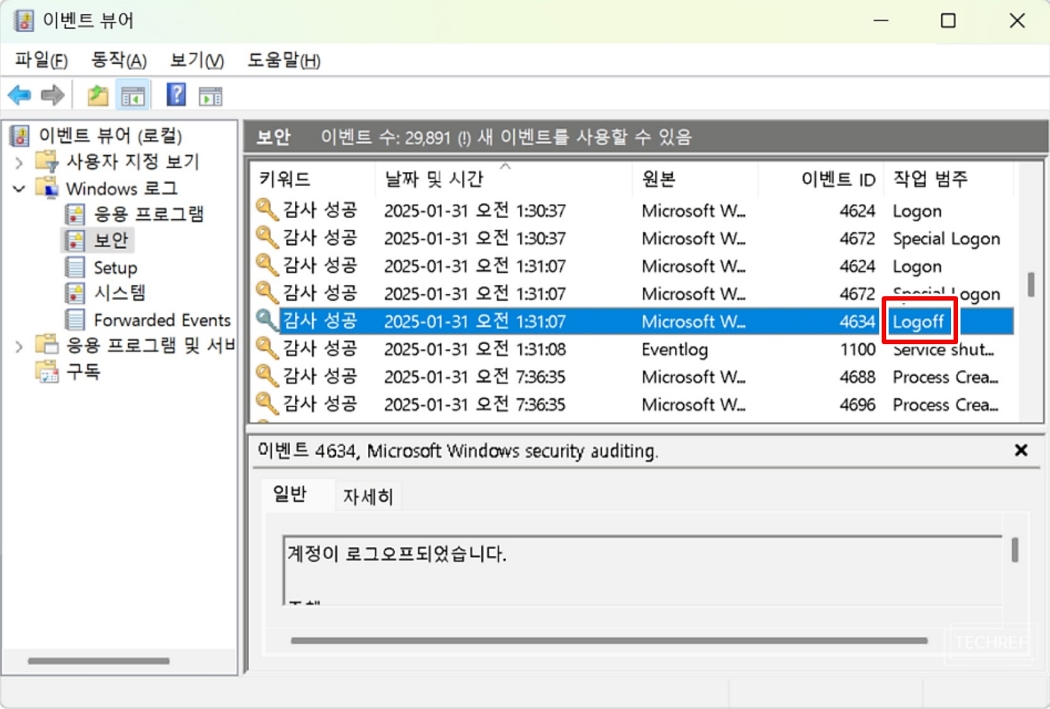Image resolution: width=1050 pixels, height=709 pixels.
Task: Click the description box vertical scrollbar
Action: pos(1015,550)
